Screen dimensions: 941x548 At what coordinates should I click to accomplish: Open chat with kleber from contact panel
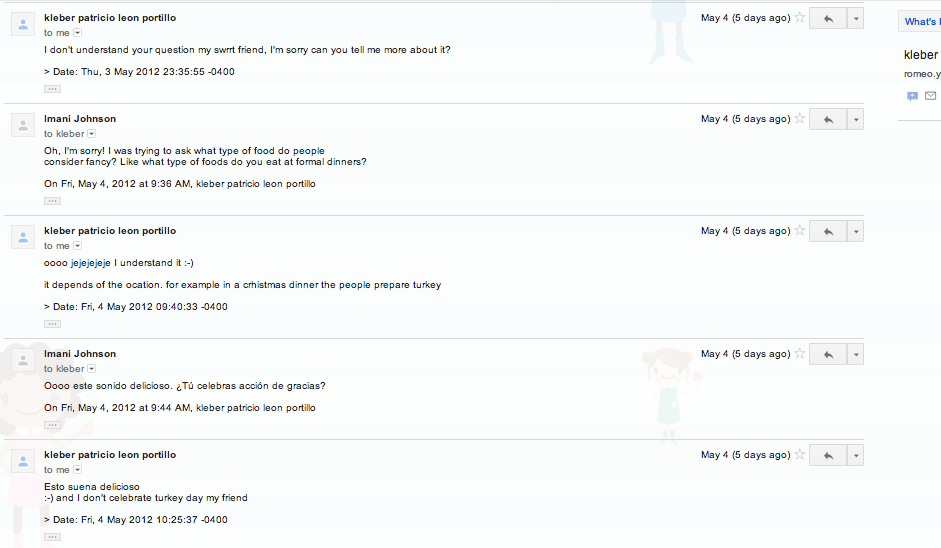(912, 96)
